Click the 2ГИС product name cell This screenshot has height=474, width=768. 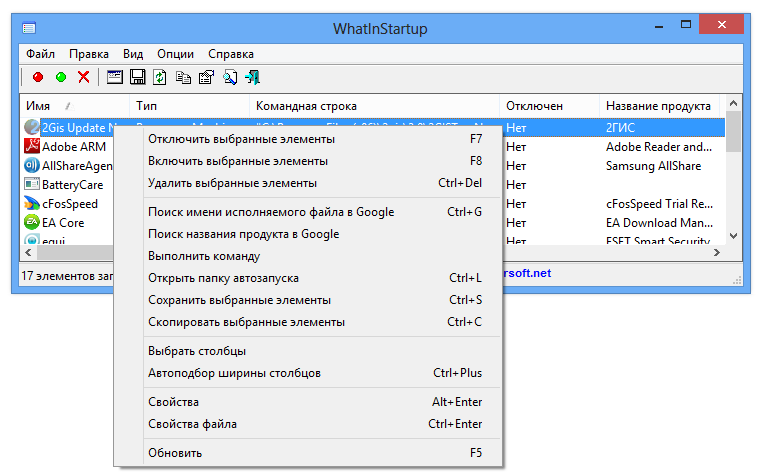click(620, 127)
